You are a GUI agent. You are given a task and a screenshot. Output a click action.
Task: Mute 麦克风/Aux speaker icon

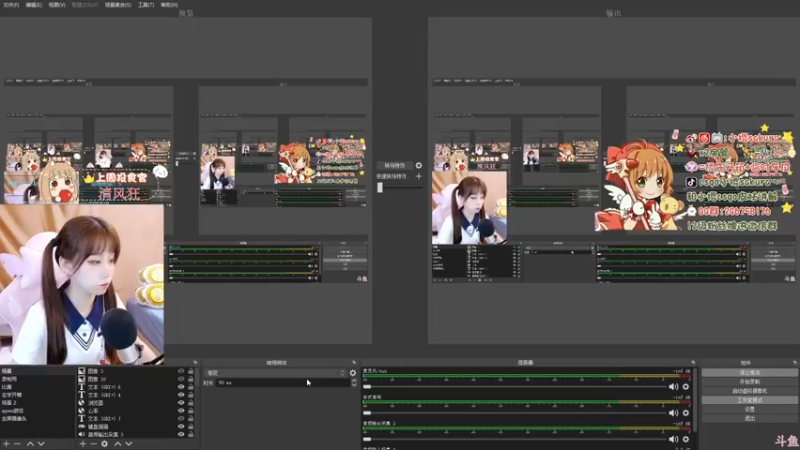tap(673, 387)
